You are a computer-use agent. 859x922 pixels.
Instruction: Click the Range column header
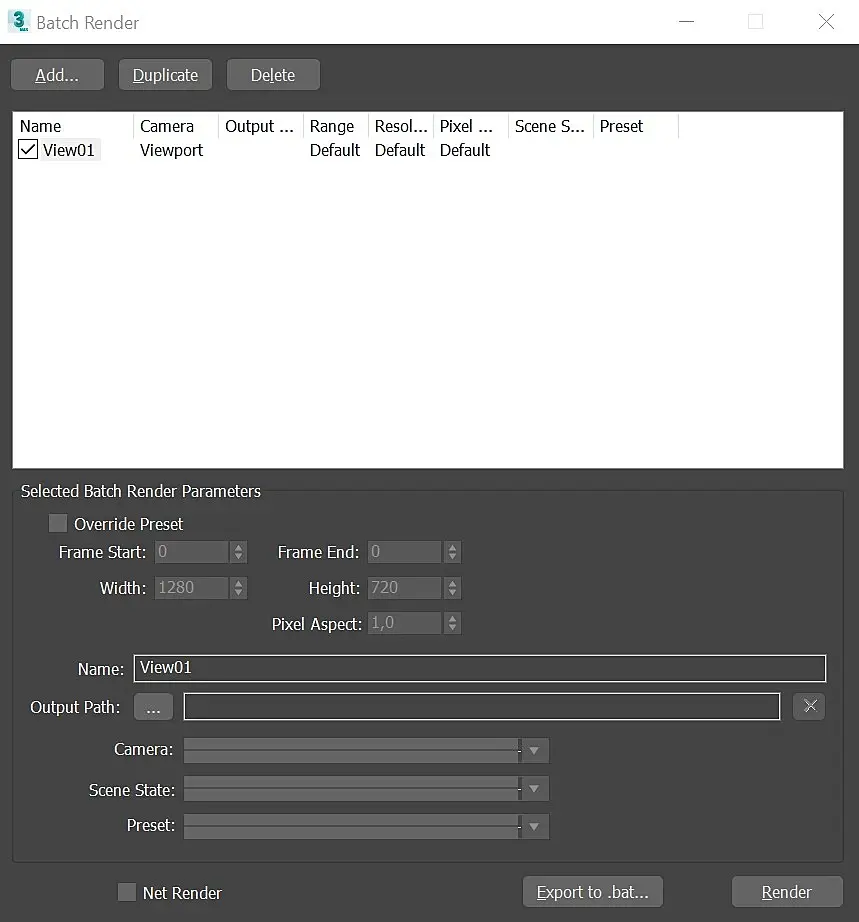[x=336, y=126]
